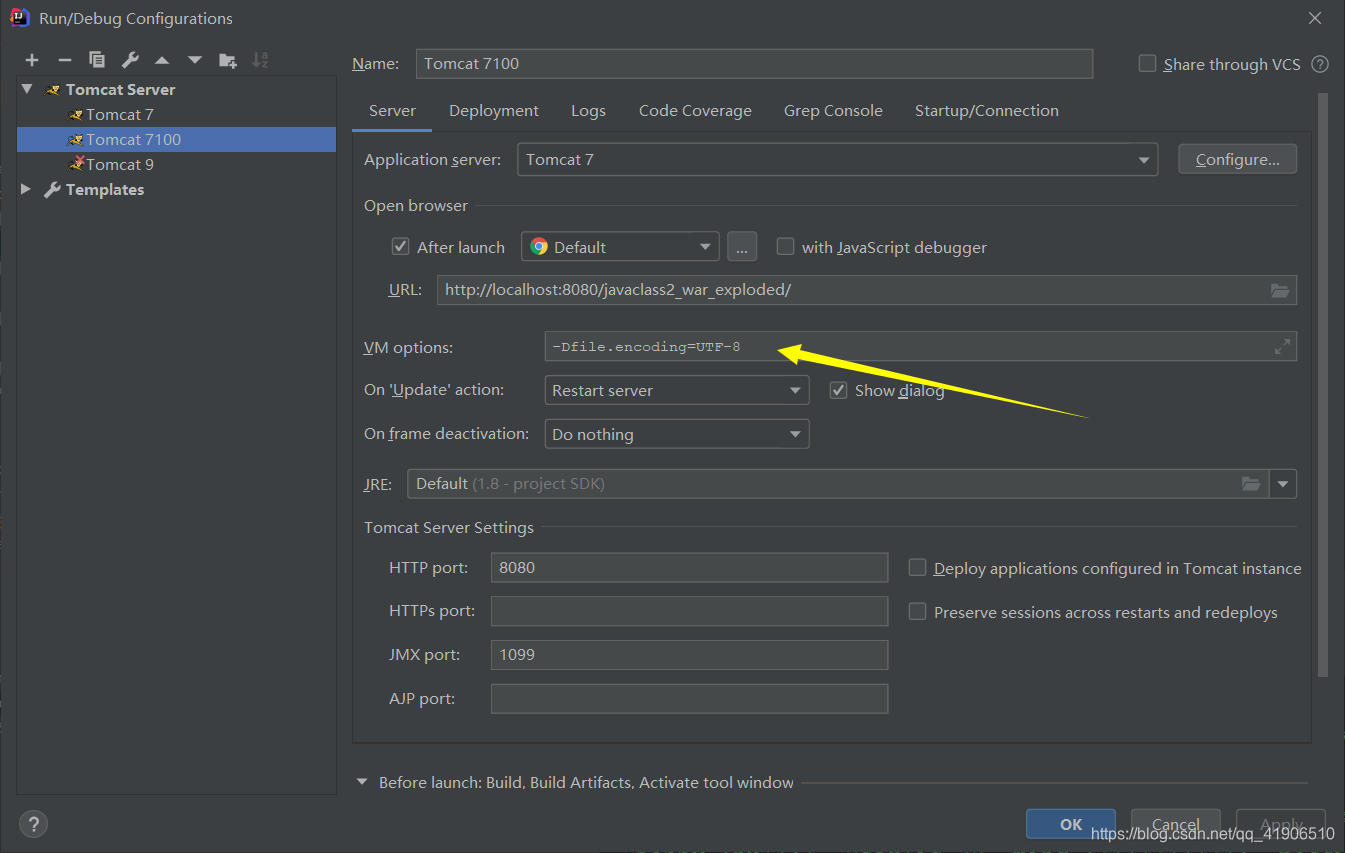Click the Apply button
Viewport: 1345px width, 853px height.
[x=1281, y=824]
